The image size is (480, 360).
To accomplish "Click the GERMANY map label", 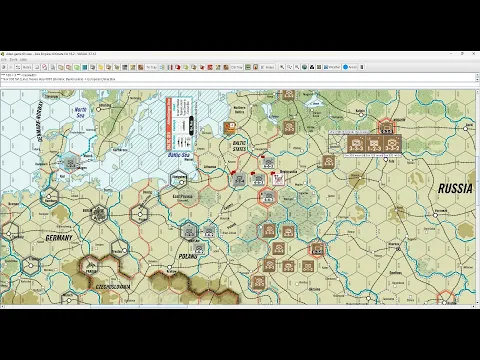I will [59, 238].
